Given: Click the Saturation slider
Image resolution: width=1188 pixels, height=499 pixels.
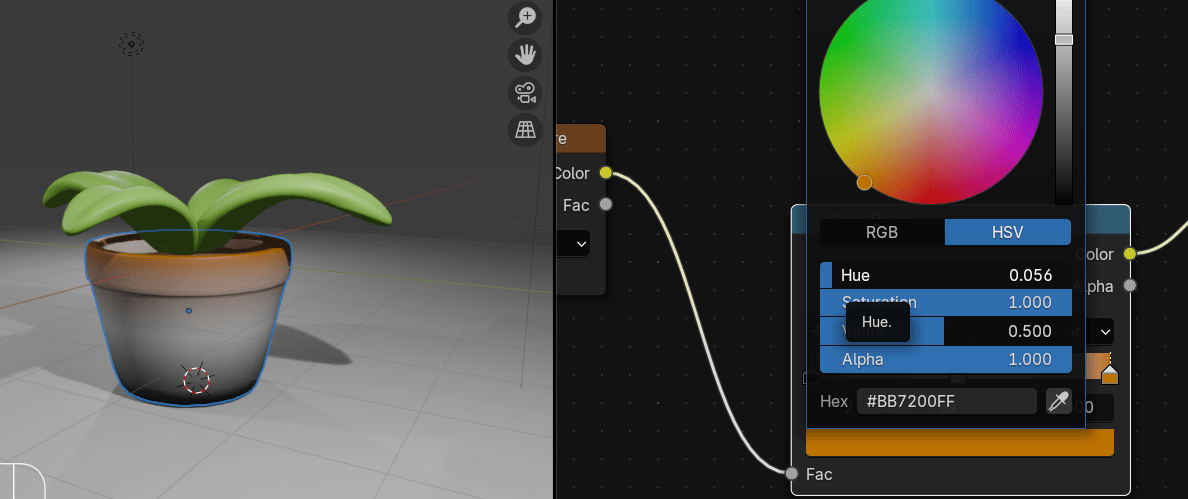Looking at the screenshot, I should coord(945,302).
